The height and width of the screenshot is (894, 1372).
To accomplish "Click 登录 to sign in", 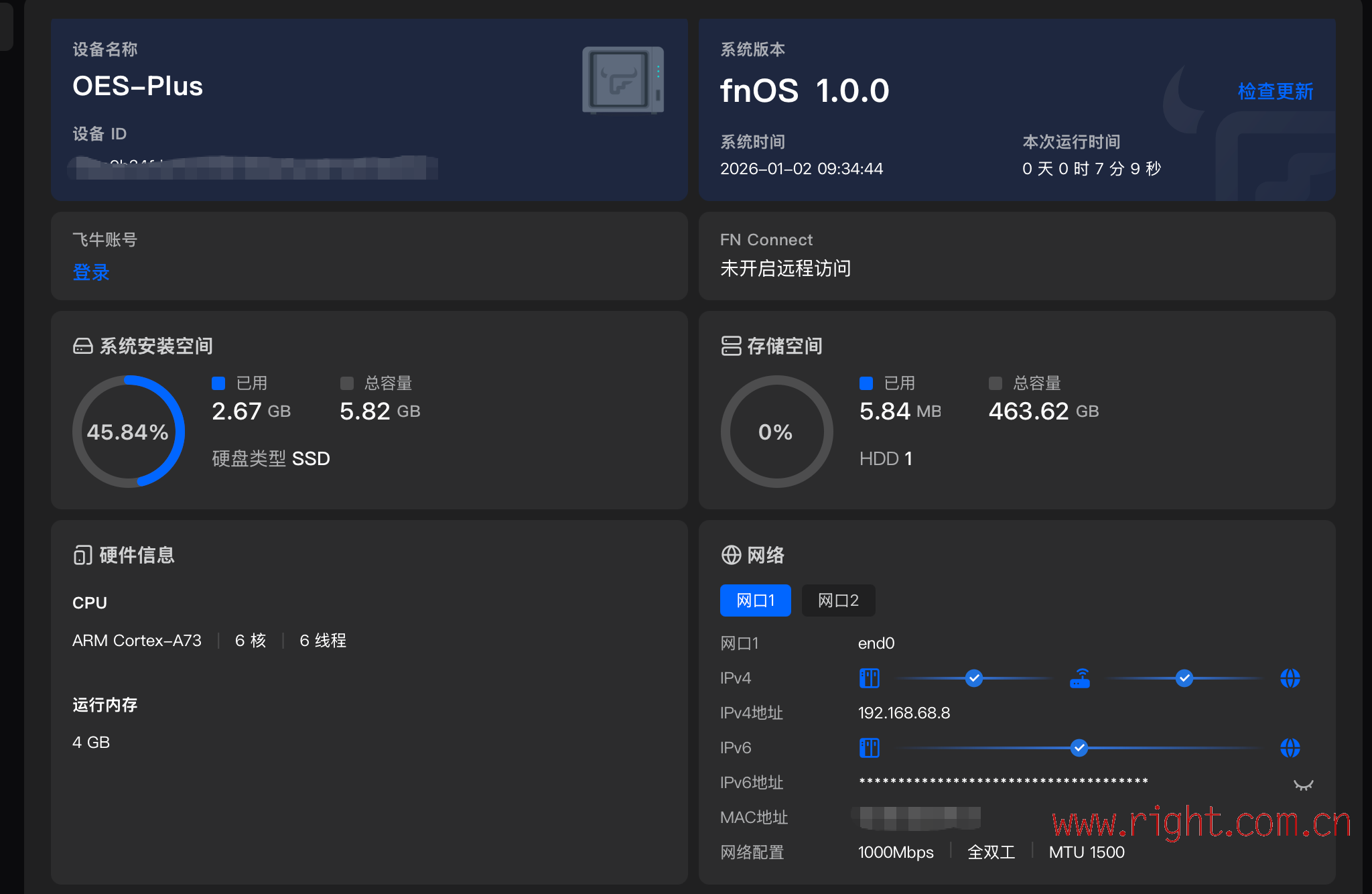I will pos(91,272).
